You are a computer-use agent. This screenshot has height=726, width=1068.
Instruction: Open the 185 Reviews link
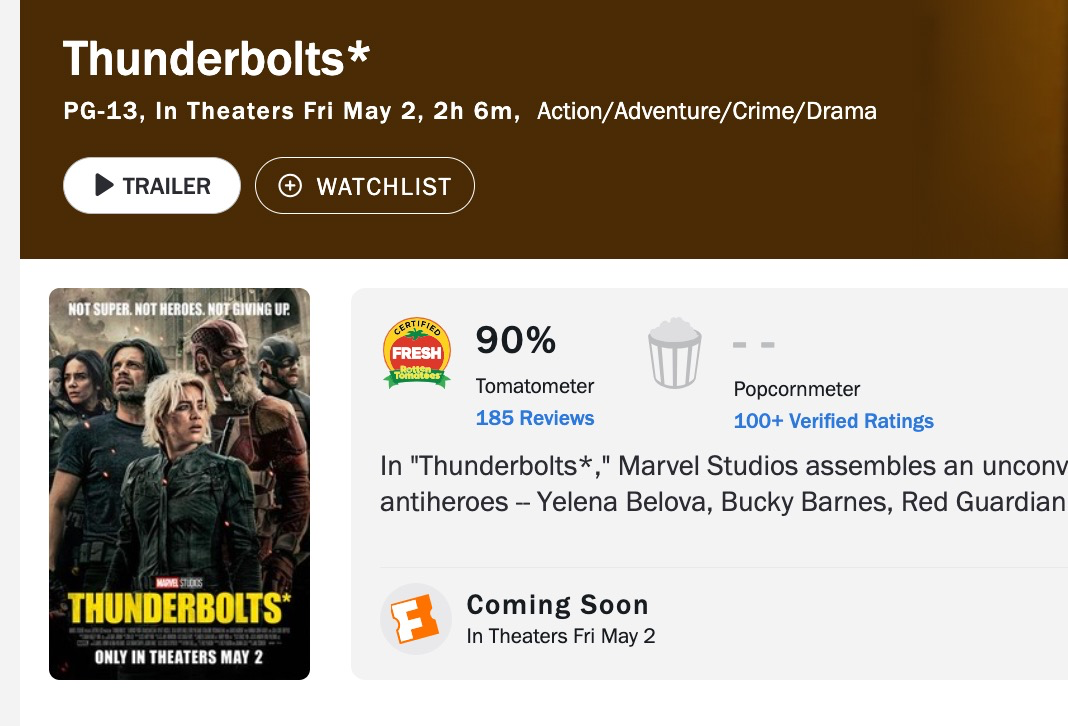(x=535, y=418)
